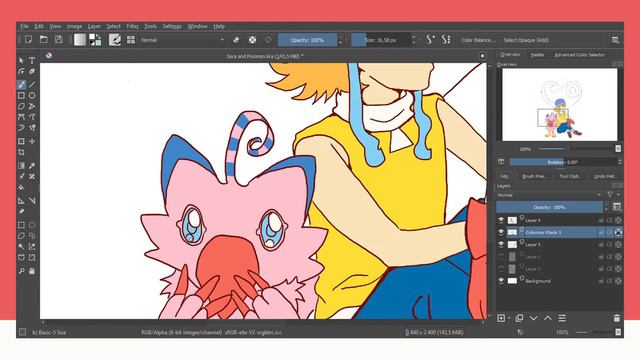
Task: Adjust the Rotation stepper arrows
Action: coord(620,162)
